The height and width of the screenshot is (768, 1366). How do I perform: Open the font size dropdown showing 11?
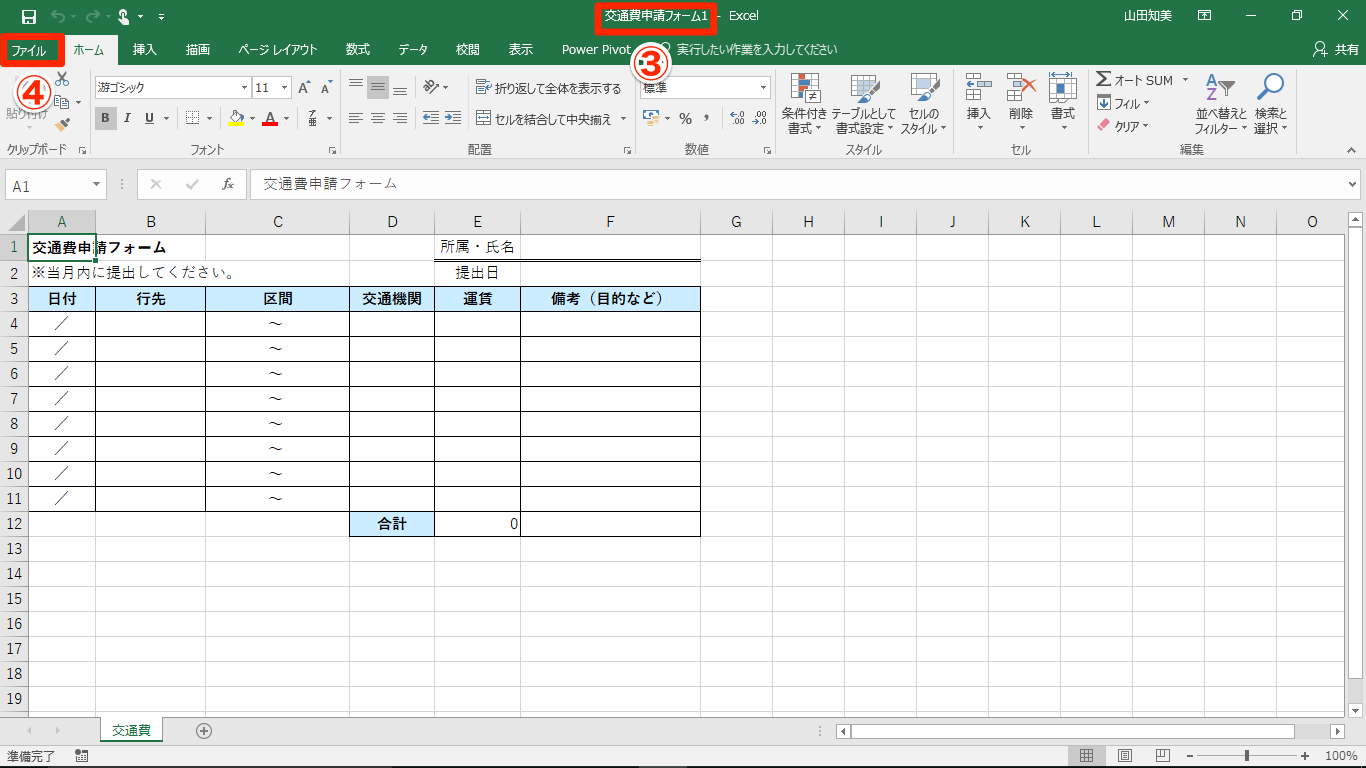[285, 88]
